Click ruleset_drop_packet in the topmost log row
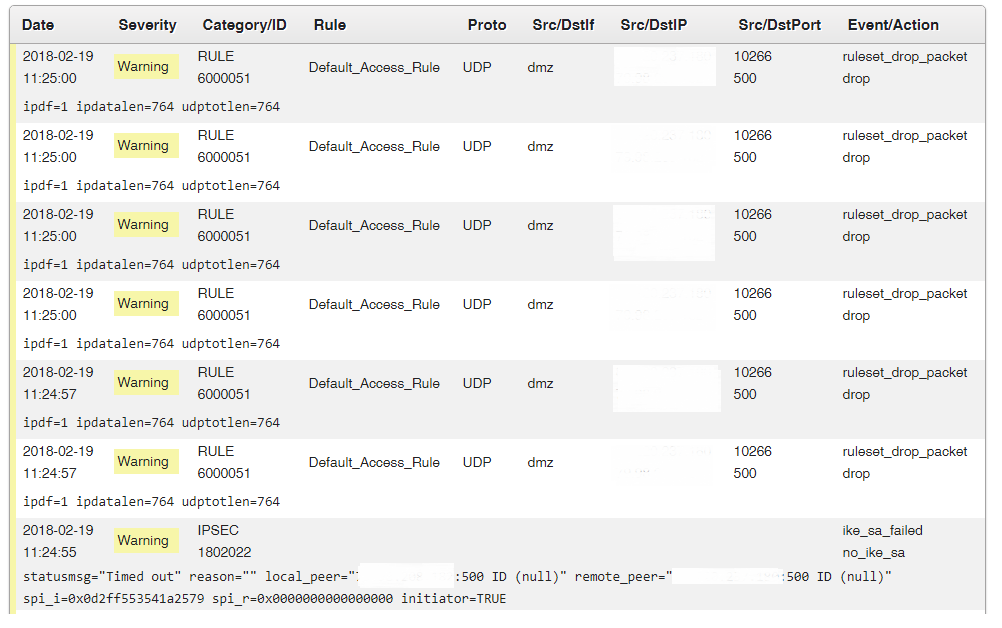 pos(904,56)
